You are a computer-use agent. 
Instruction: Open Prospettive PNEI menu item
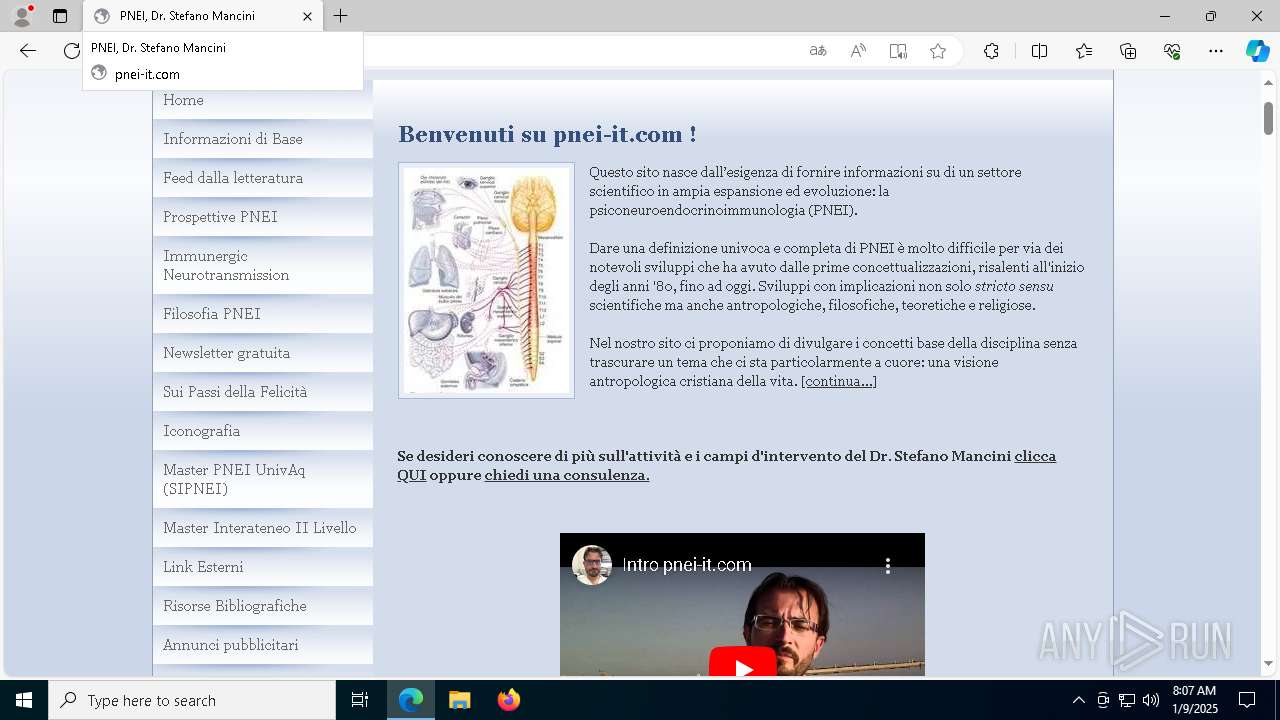(x=263, y=217)
